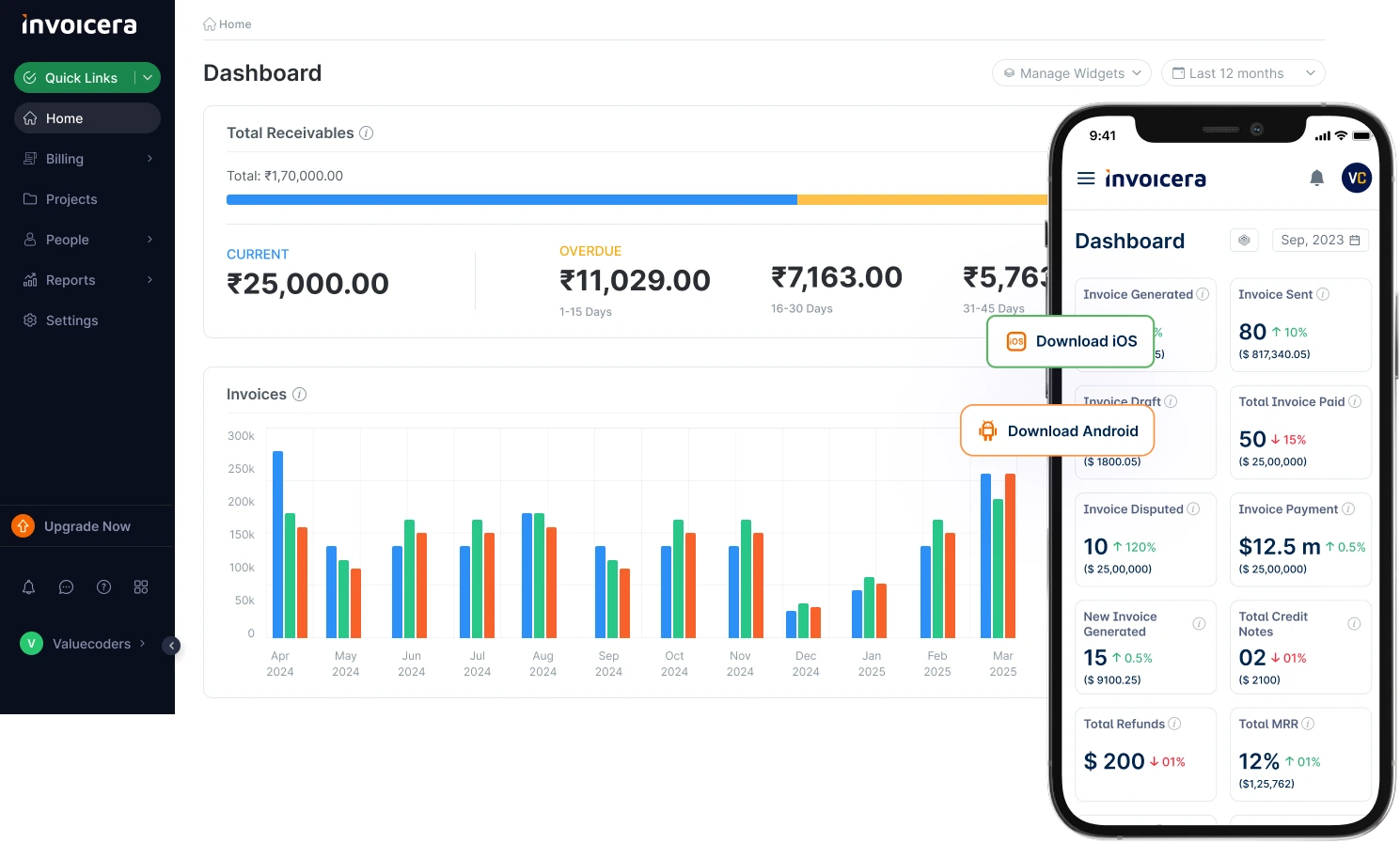The width and height of the screenshot is (1400, 843).
Task: Click the ₹7,163.00 16-30 Days amount
Action: (837, 278)
